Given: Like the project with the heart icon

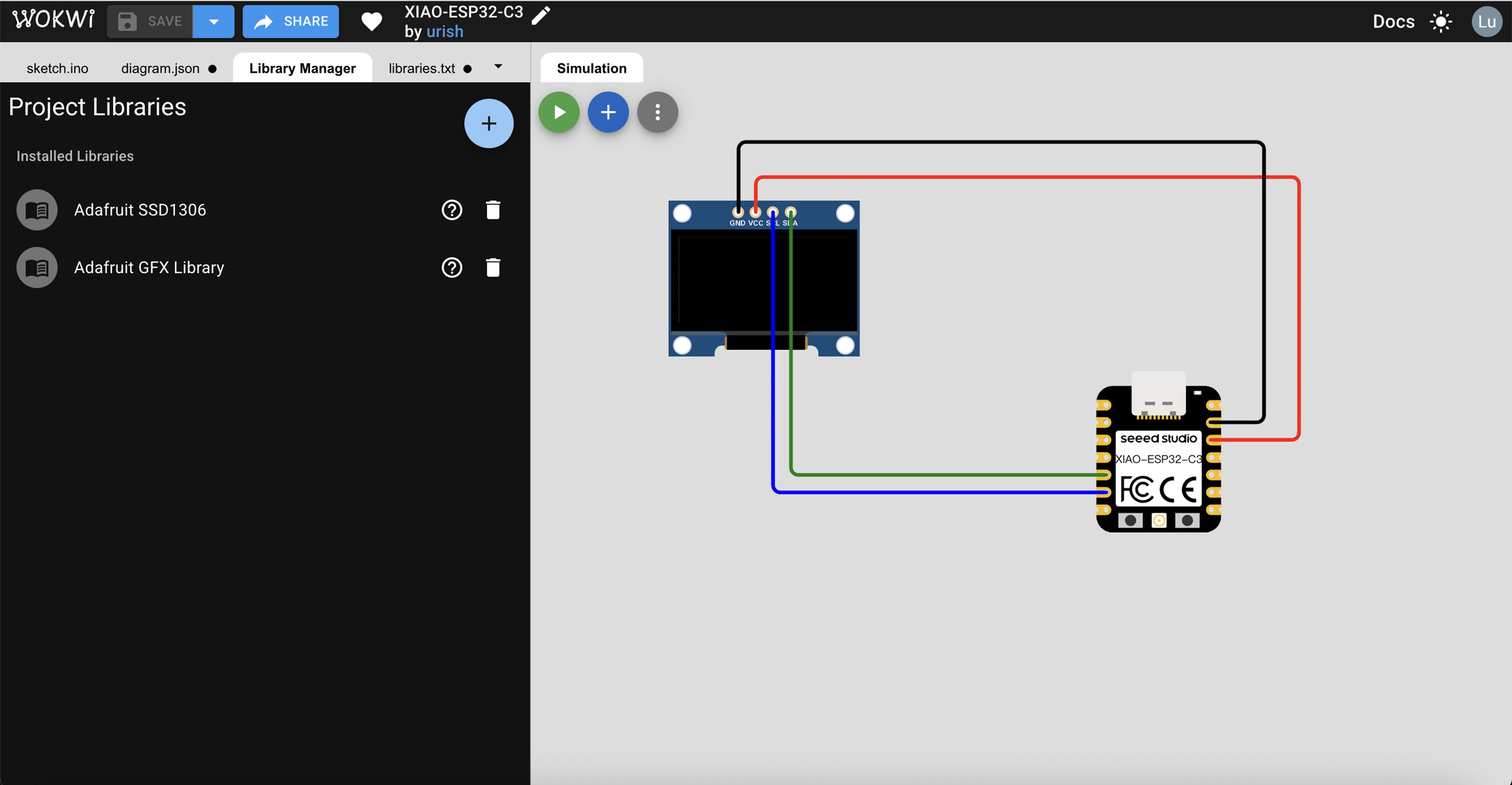Looking at the screenshot, I should [371, 21].
